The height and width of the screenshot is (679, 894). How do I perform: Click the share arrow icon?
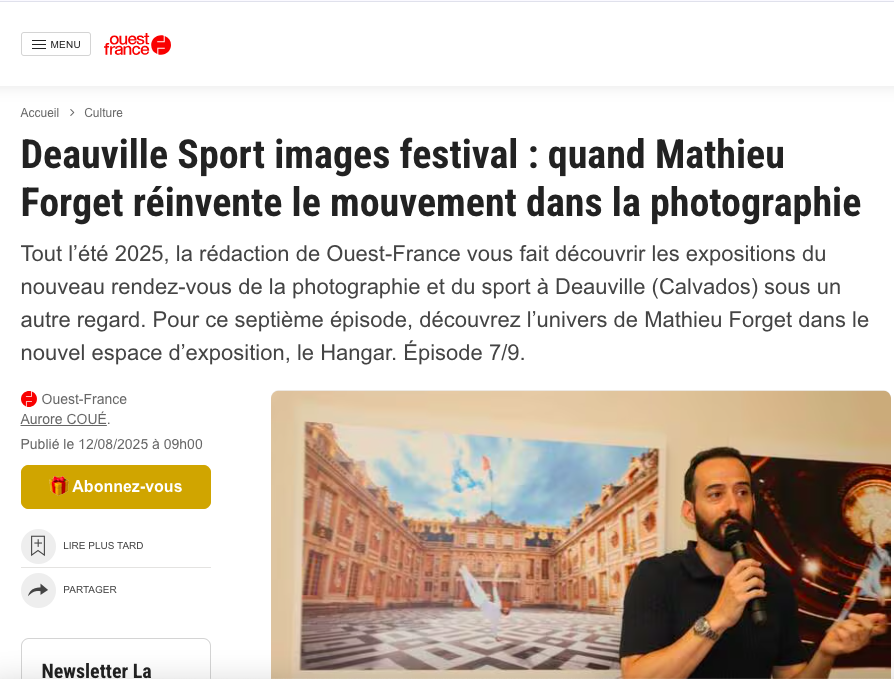pos(38,590)
